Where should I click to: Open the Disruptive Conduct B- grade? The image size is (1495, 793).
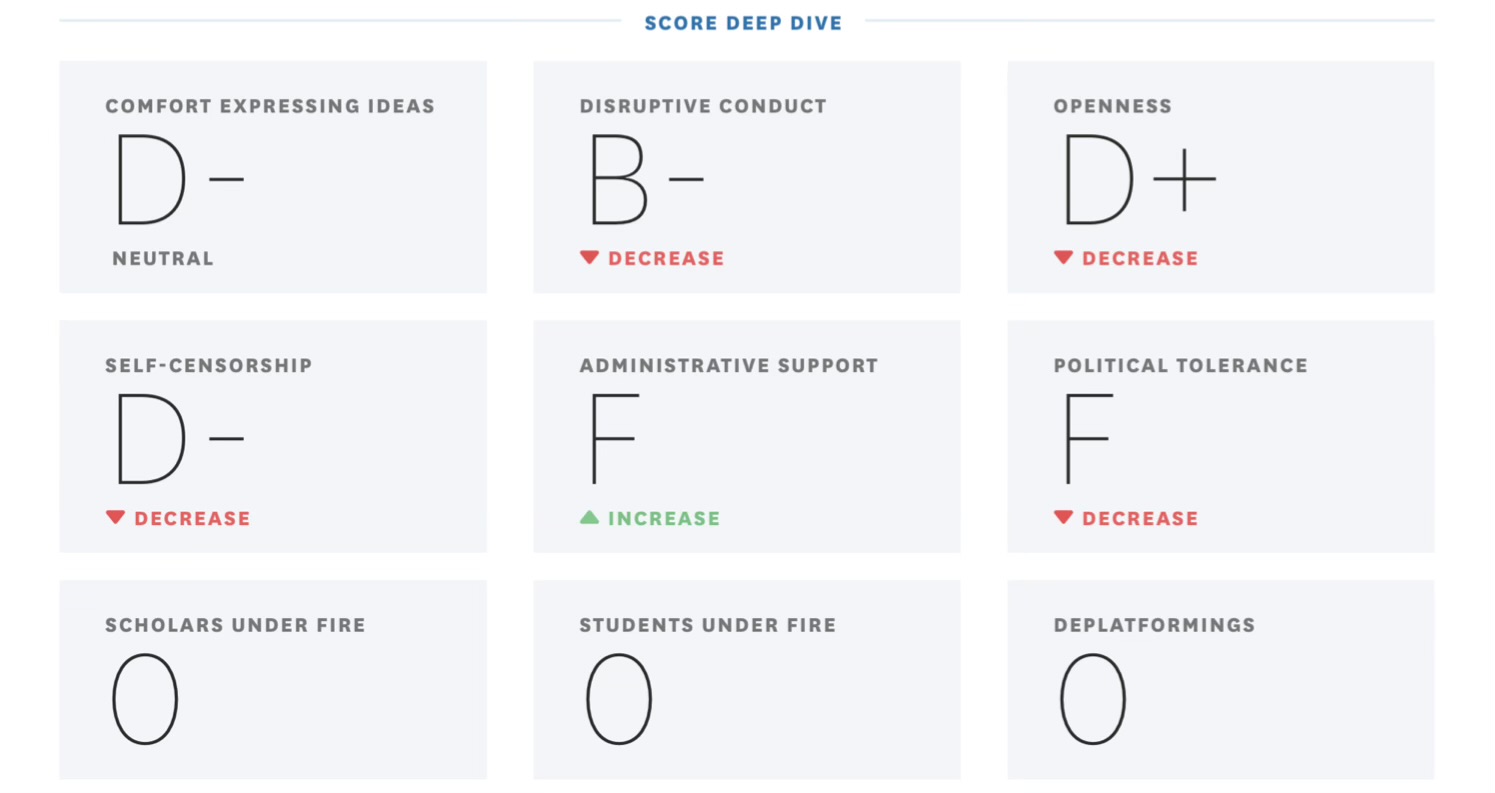[646, 180]
